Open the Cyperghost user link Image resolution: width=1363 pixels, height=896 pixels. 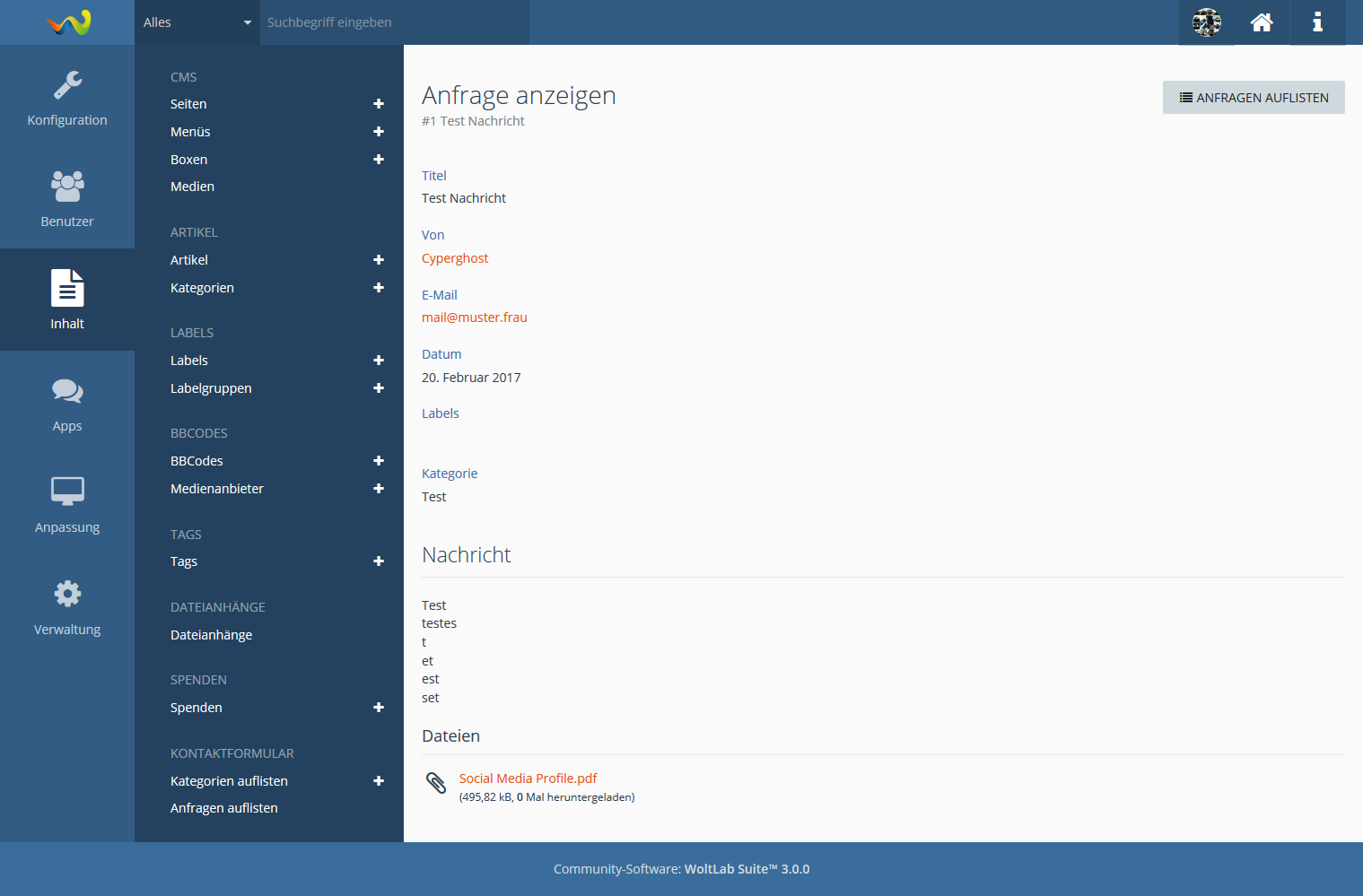click(455, 258)
